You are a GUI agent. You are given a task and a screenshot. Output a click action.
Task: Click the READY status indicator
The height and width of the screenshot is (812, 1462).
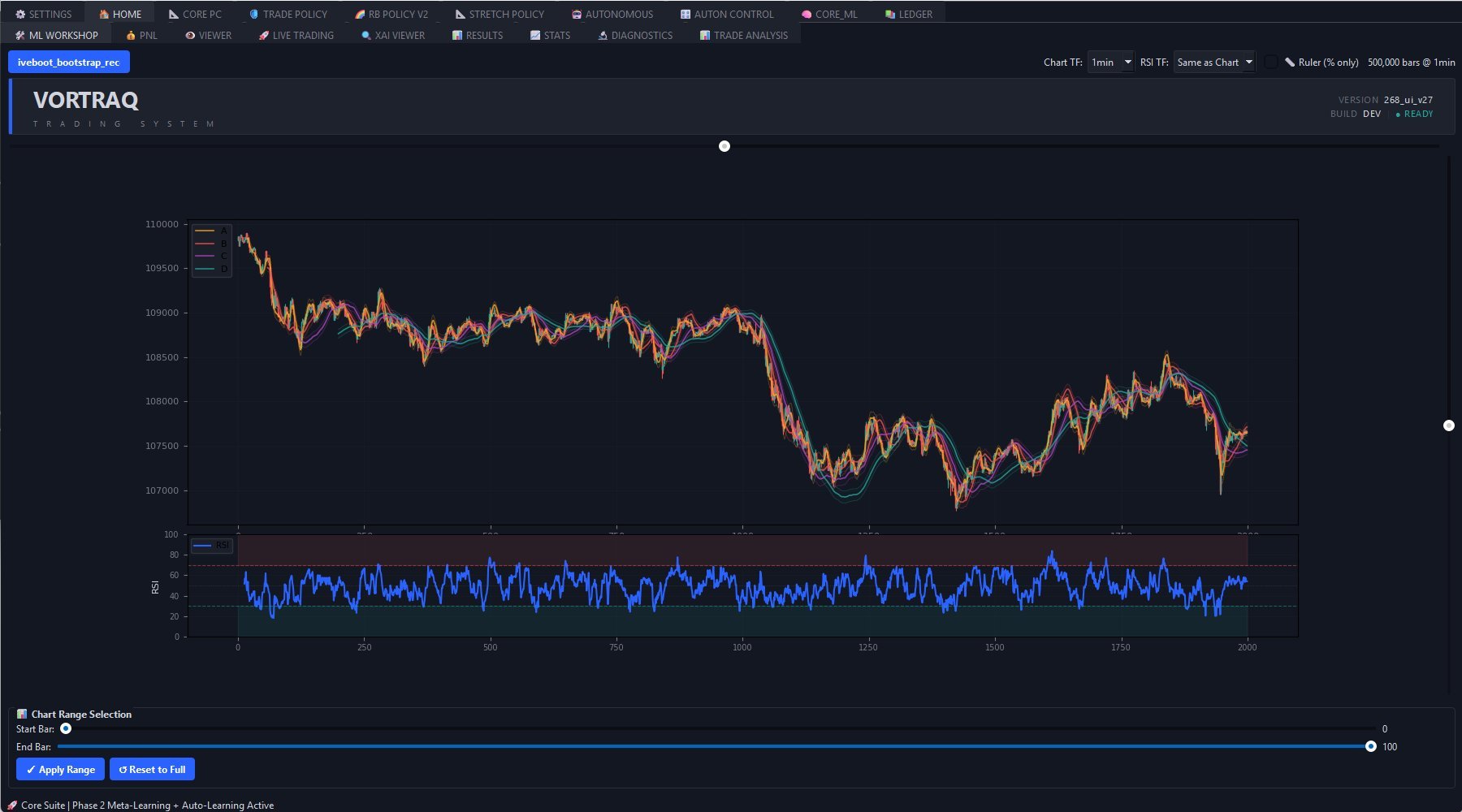pyautogui.click(x=1414, y=114)
